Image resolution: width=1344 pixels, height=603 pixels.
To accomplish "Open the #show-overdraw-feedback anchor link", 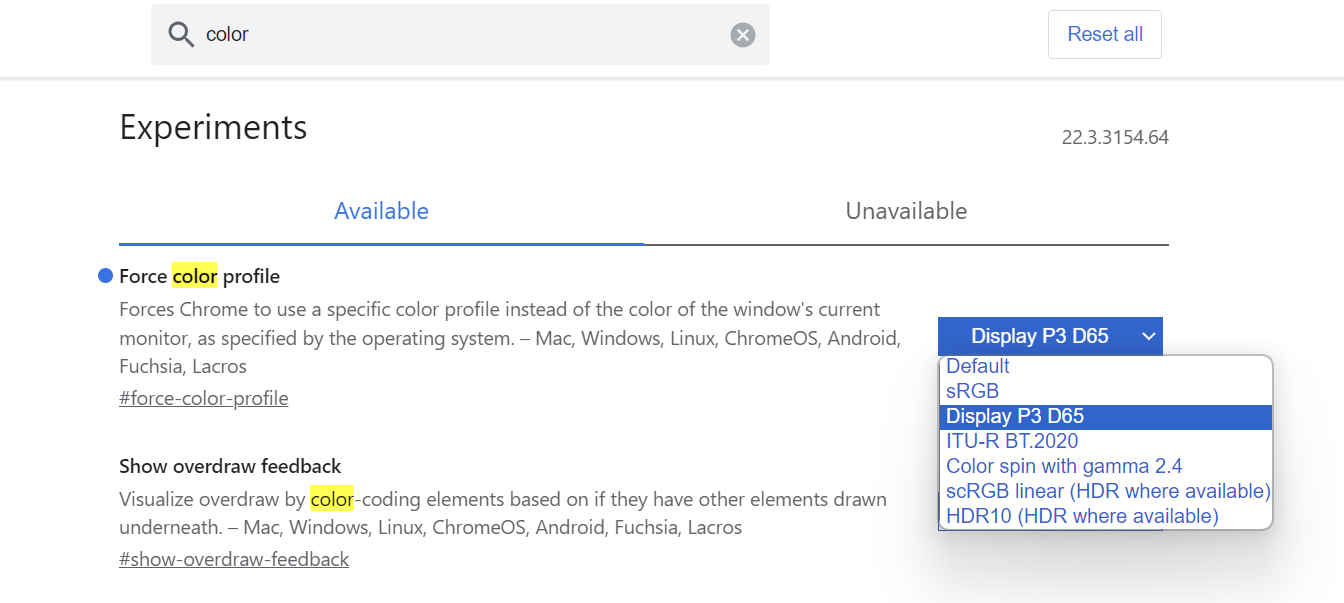I will 234,559.
